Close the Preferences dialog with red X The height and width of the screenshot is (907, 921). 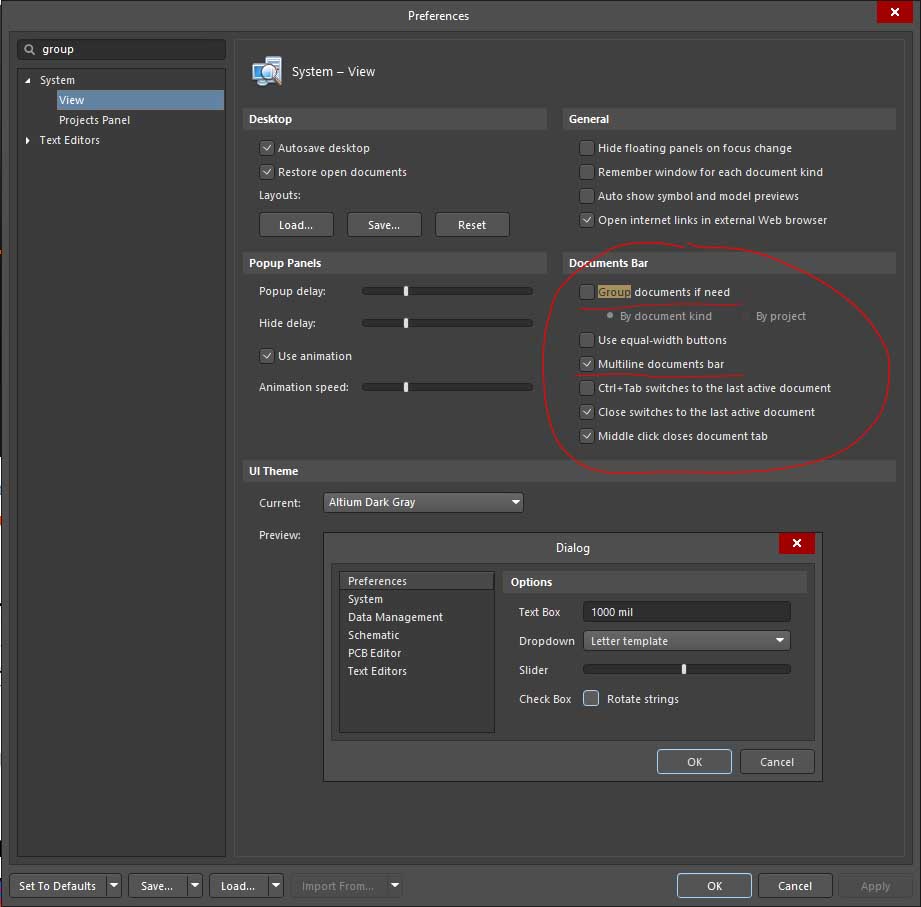click(x=890, y=13)
